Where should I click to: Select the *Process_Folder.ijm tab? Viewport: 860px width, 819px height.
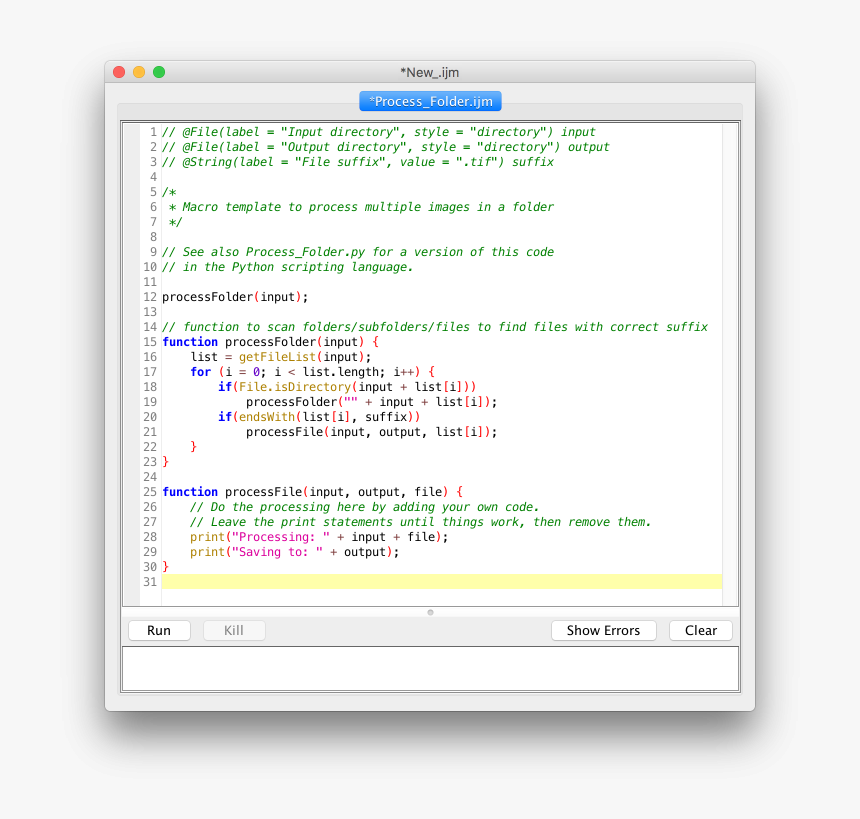point(429,101)
